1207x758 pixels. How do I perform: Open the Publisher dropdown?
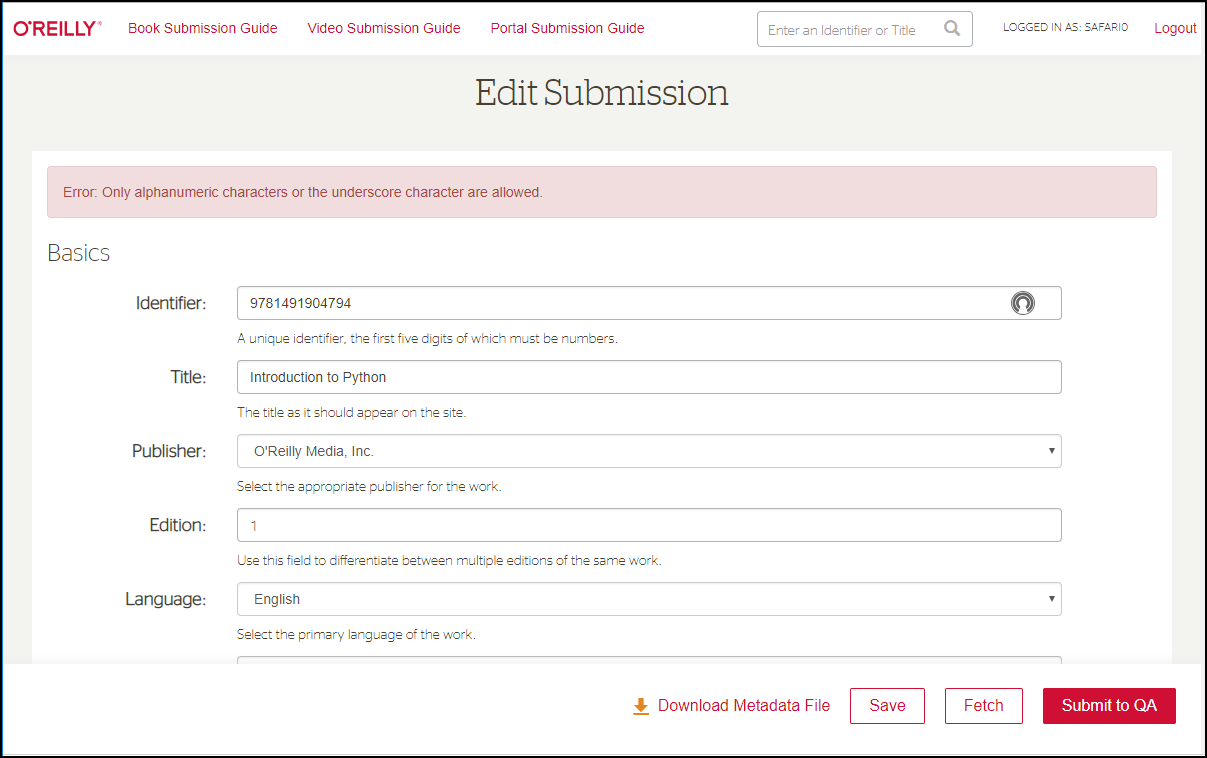pos(649,451)
